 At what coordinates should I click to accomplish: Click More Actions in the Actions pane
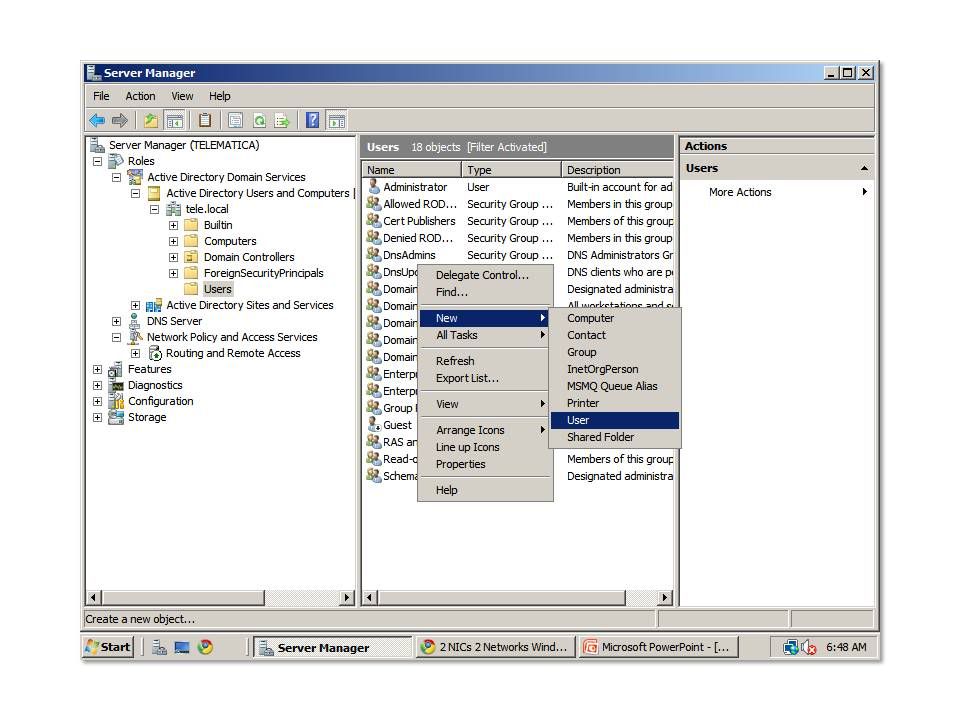click(x=740, y=192)
